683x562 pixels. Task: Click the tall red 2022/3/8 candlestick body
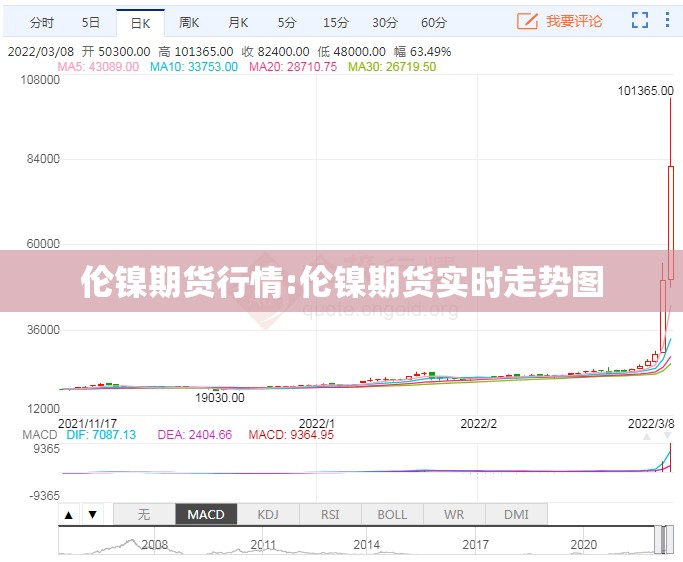point(671,223)
